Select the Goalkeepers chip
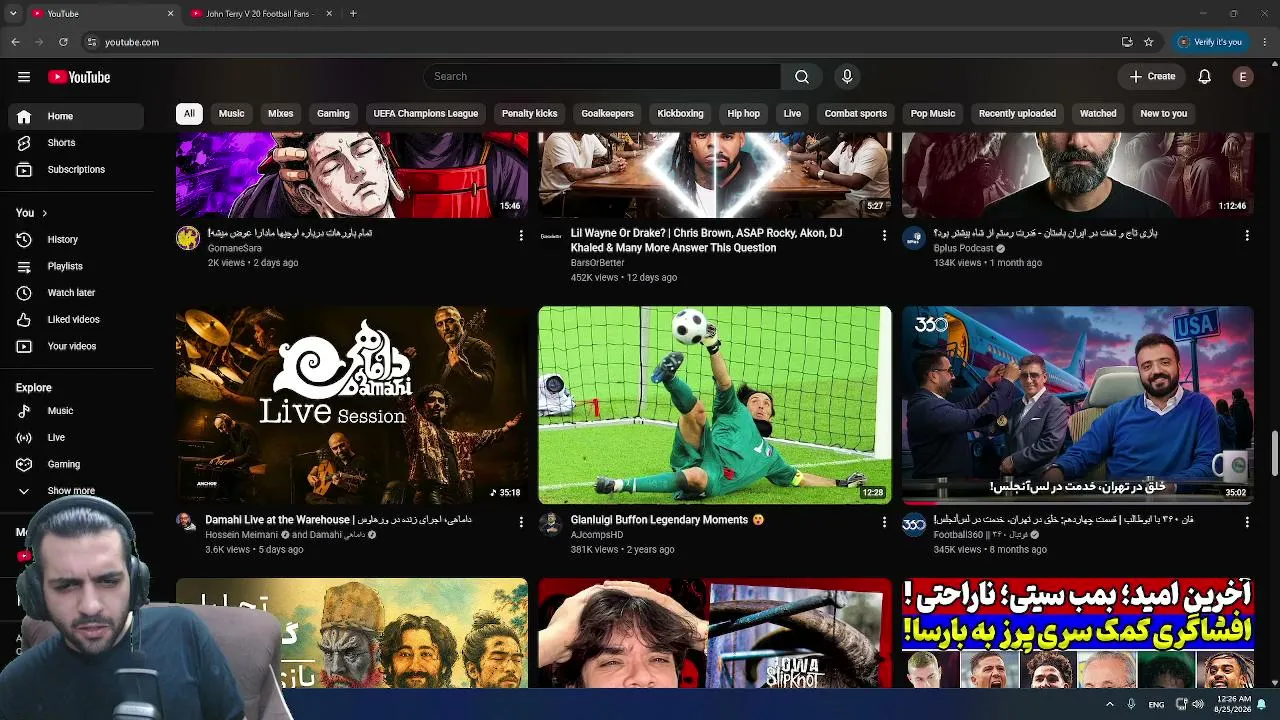Screen dimensions: 1280x720 608,114
